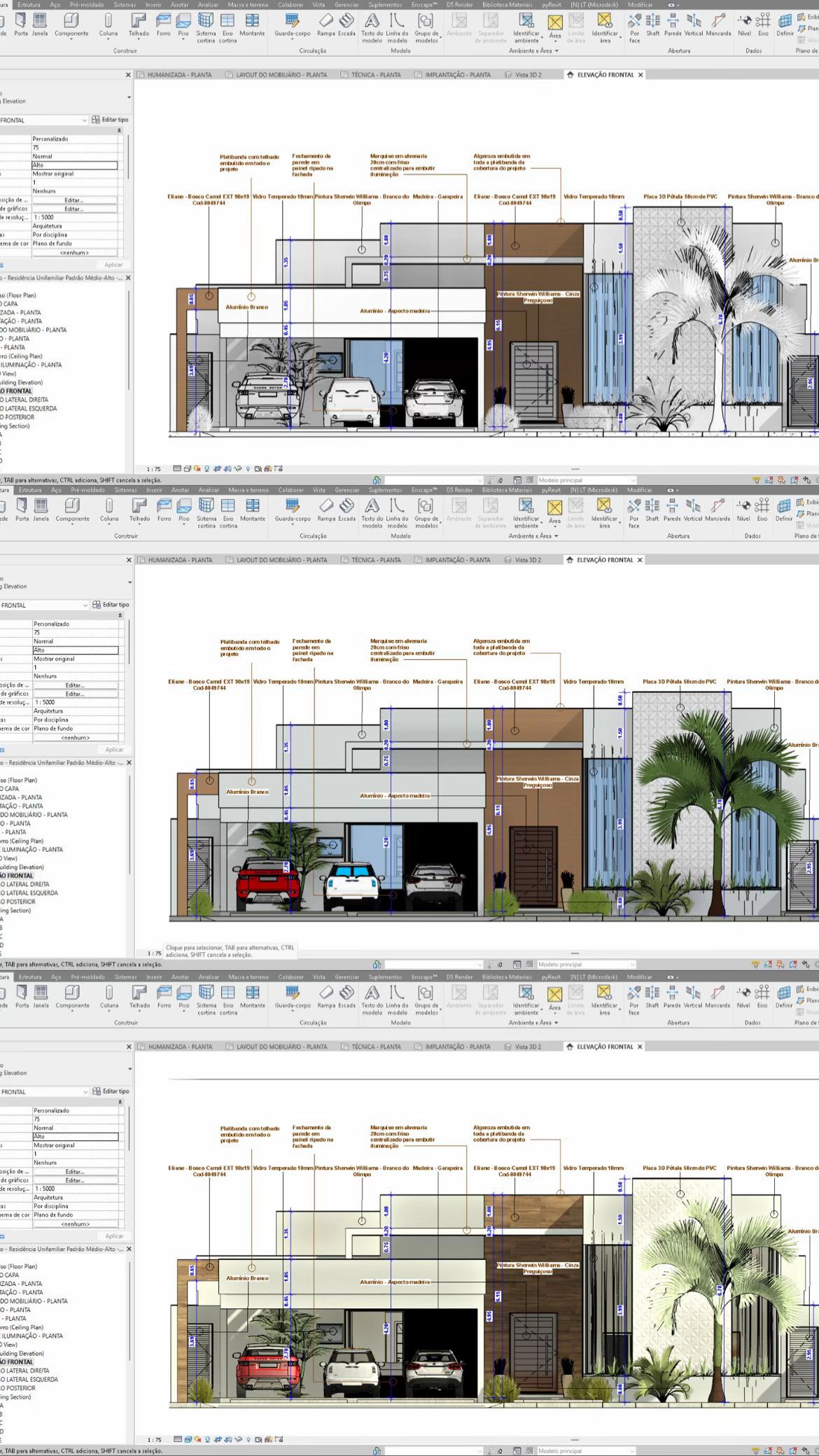Switch to the TÉCNICA - PLANTA tab in the middle screenshot
The height and width of the screenshot is (1456, 819).
click(370, 559)
